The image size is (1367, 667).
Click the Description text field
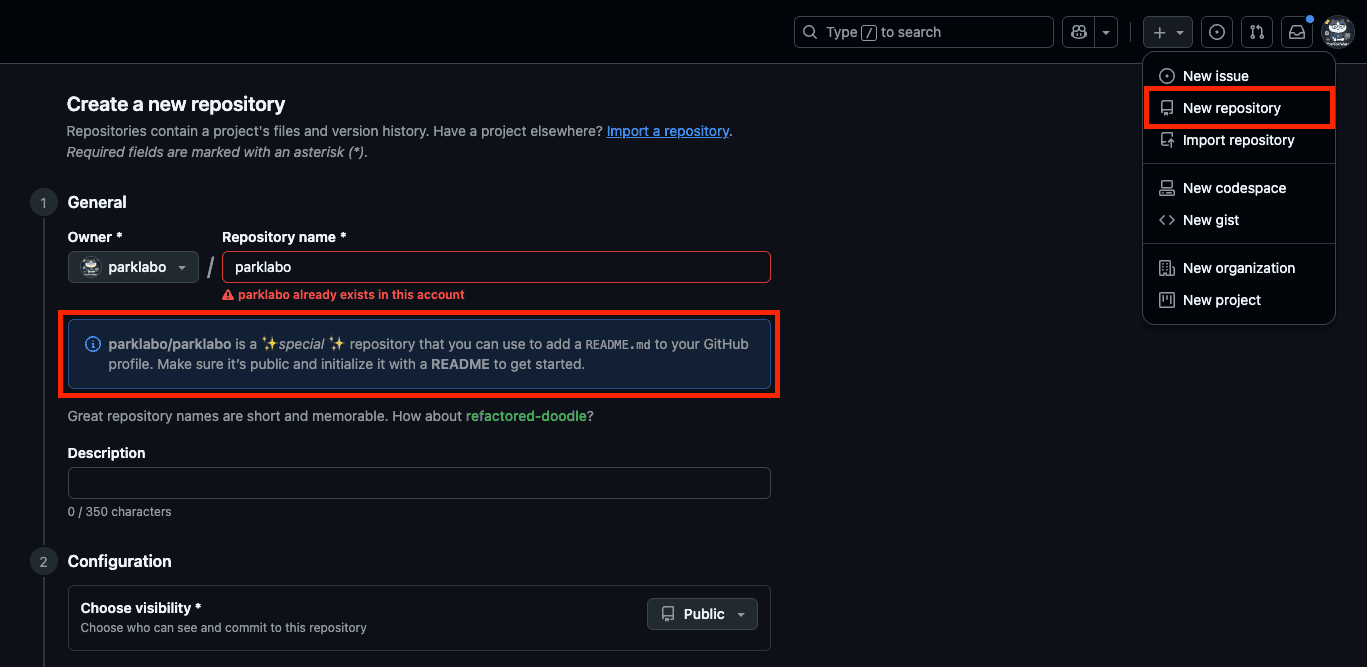[x=419, y=483]
